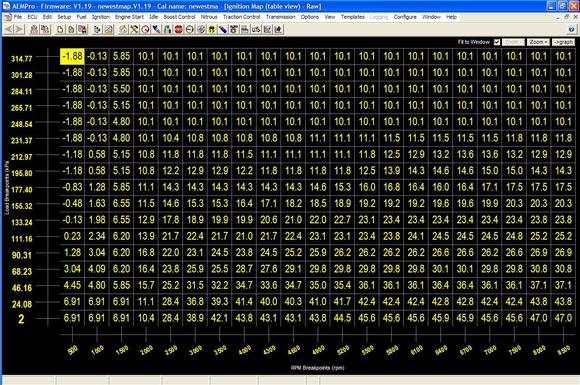The height and width of the screenshot is (385, 580).
Task: Click the new blank document toolbar icon
Action: tap(60, 29)
